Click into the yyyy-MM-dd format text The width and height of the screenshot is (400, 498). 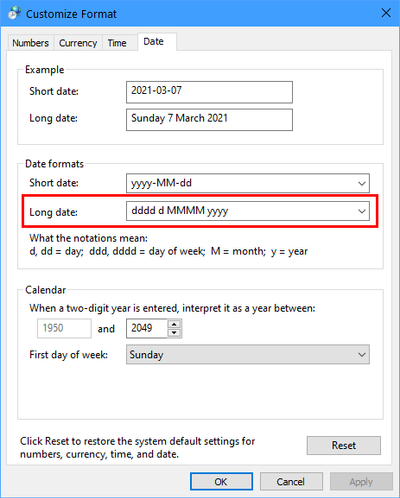(161, 183)
